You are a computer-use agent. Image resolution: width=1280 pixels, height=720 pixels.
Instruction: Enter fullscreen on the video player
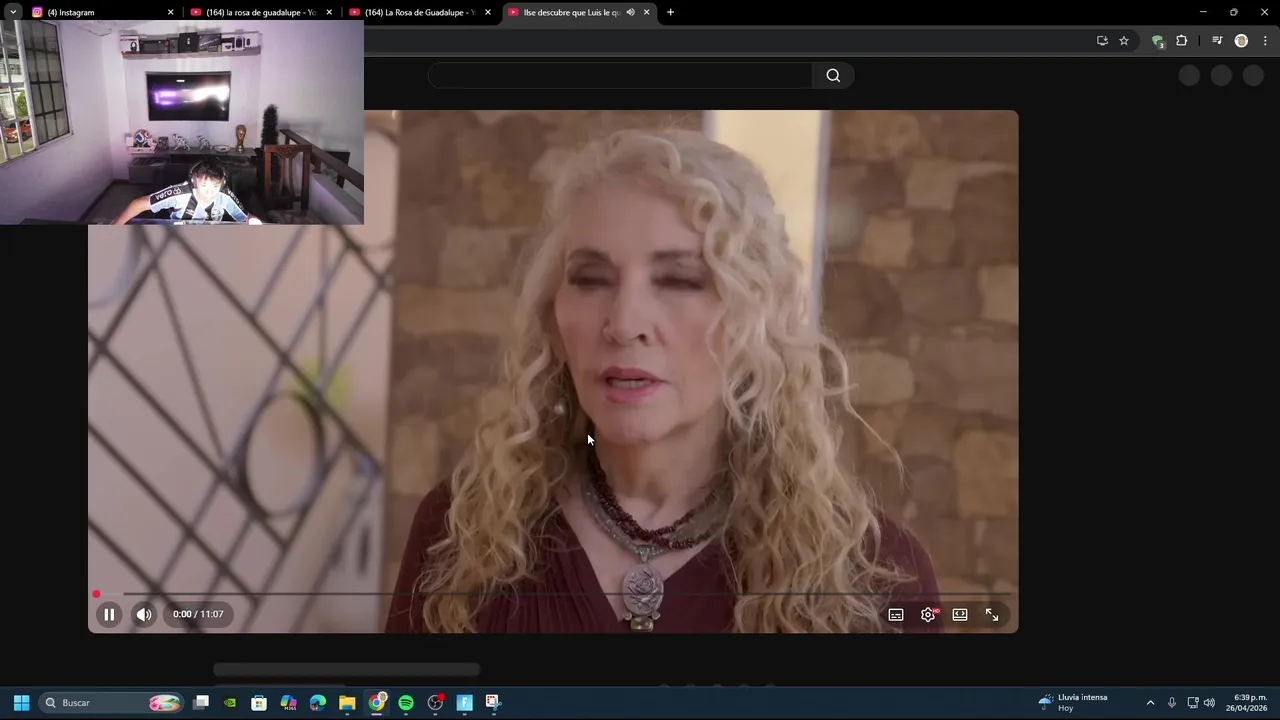click(992, 615)
